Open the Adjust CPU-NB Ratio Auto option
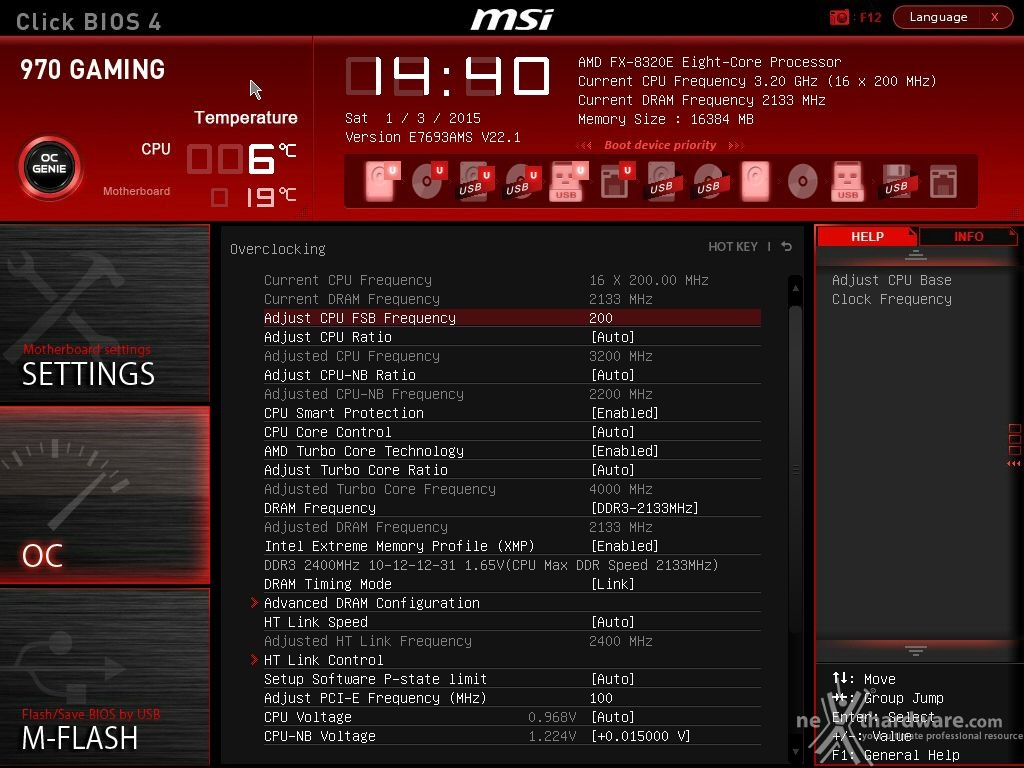Image resolution: width=1024 pixels, height=768 pixels. (613, 375)
